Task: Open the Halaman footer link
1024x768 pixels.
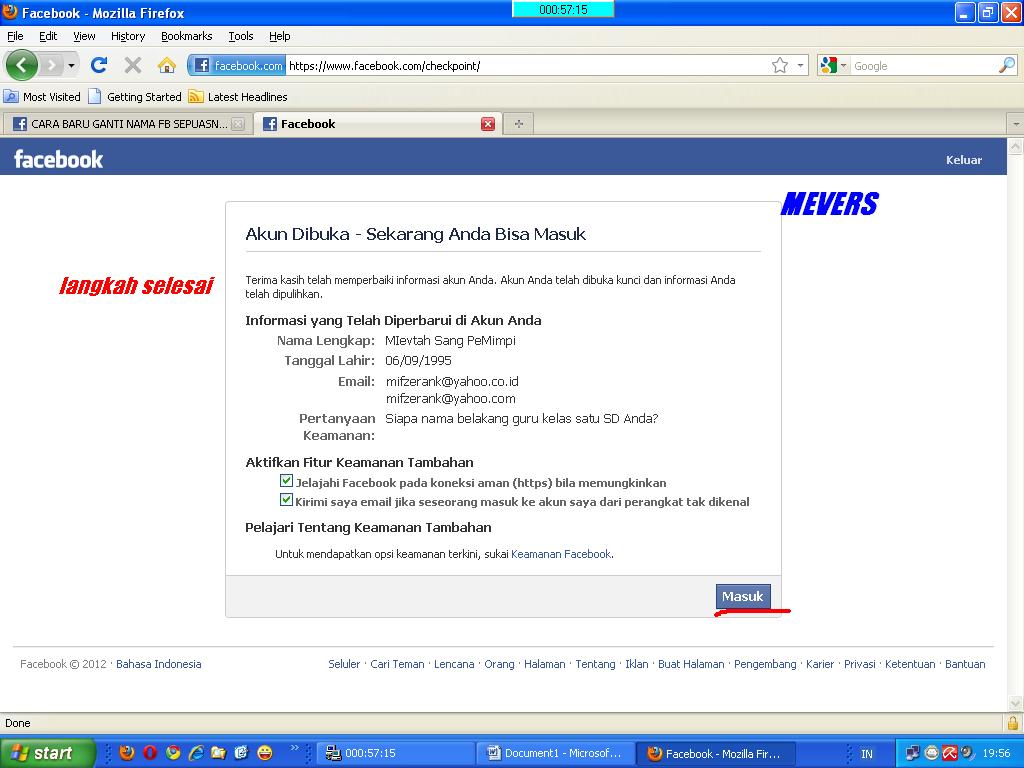Action: (x=544, y=664)
